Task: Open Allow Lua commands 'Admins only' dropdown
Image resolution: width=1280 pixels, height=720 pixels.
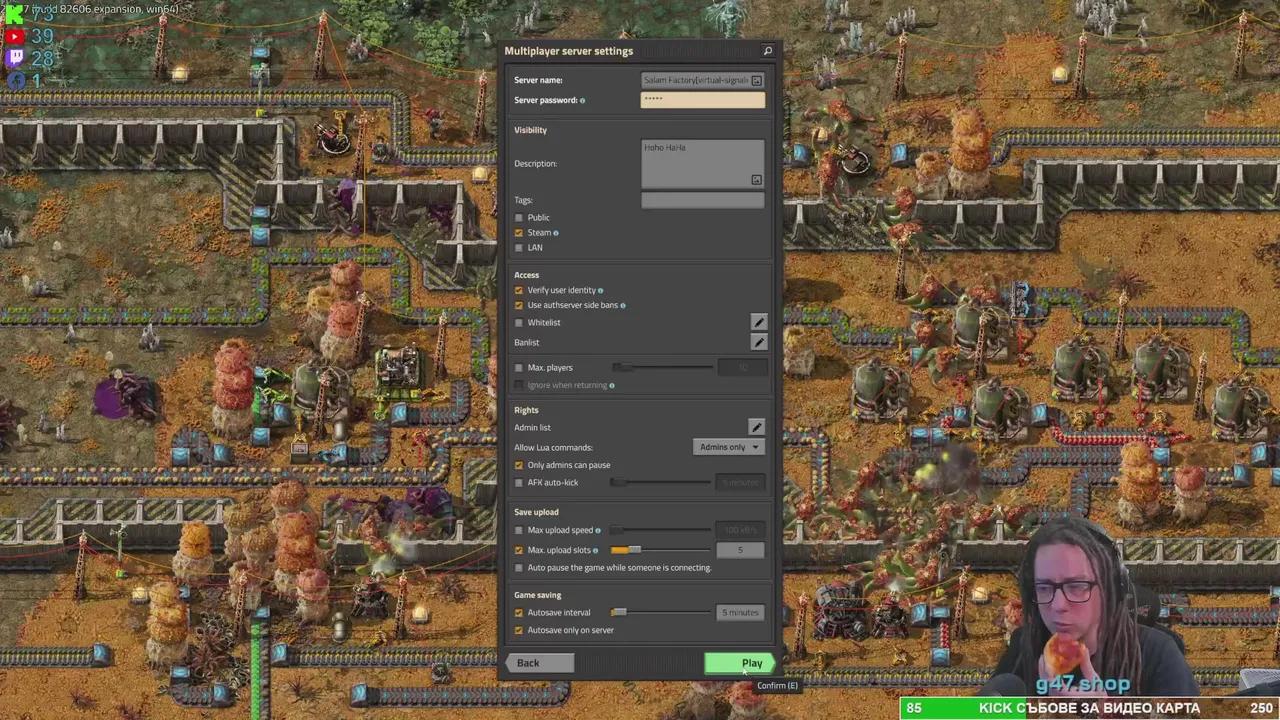Action: (729, 447)
